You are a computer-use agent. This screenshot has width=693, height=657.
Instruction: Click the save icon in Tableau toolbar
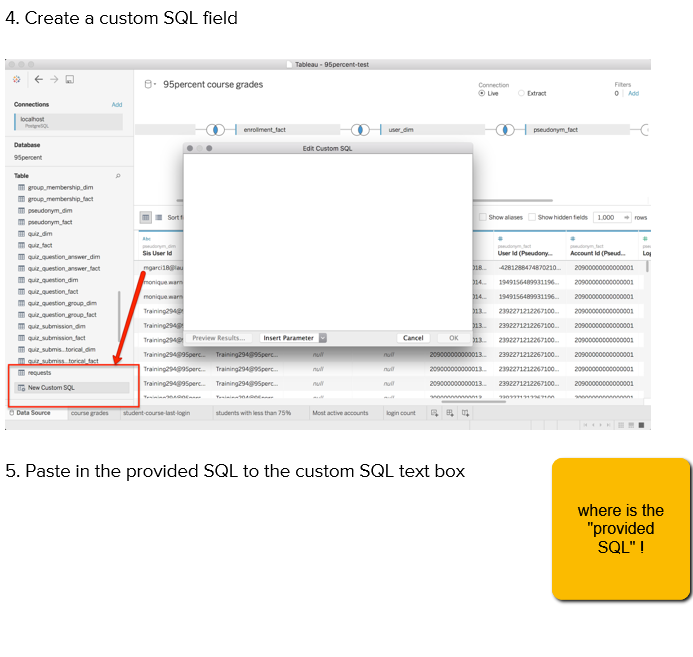[69, 80]
